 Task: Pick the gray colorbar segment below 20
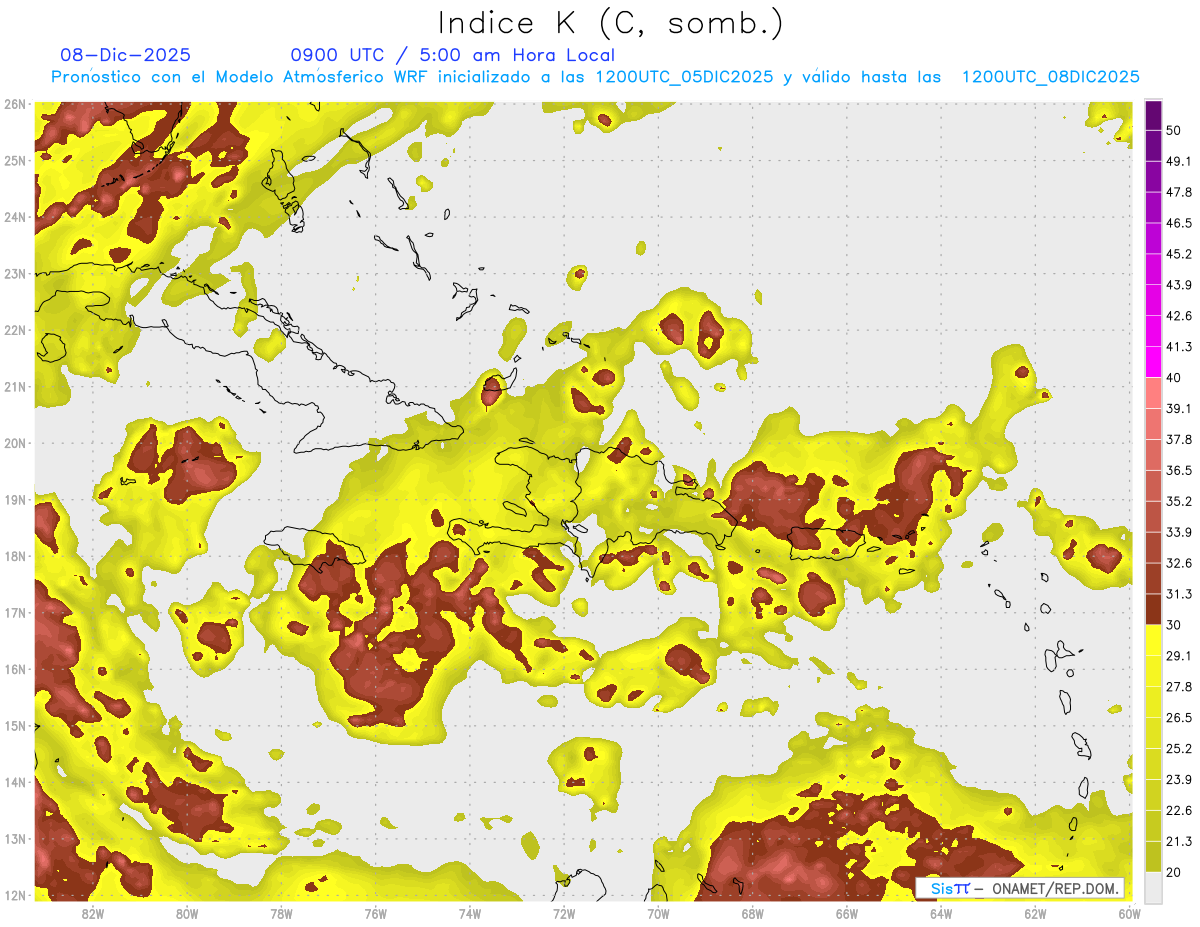(1154, 886)
